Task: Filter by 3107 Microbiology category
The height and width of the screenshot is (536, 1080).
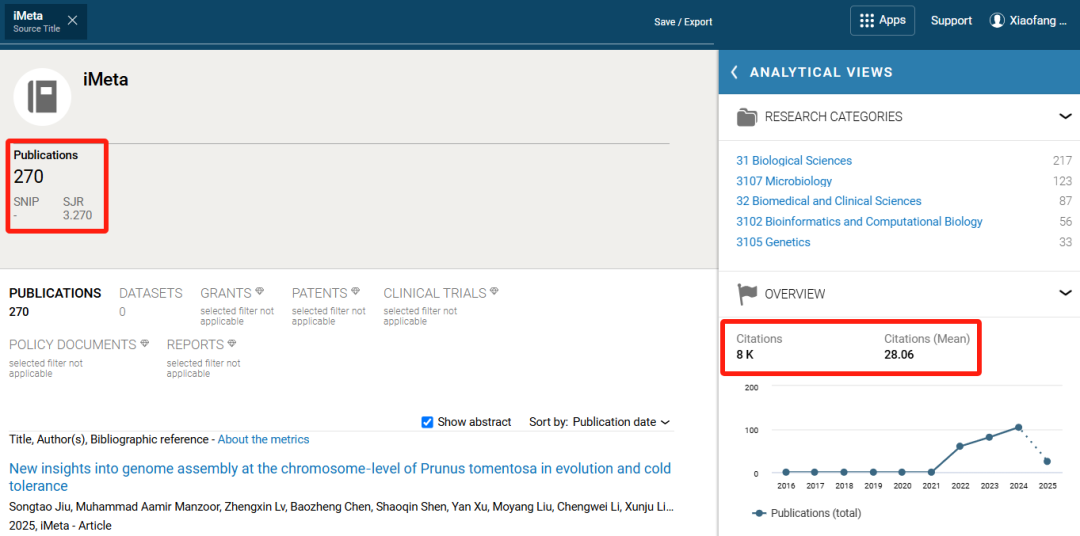Action: point(784,181)
